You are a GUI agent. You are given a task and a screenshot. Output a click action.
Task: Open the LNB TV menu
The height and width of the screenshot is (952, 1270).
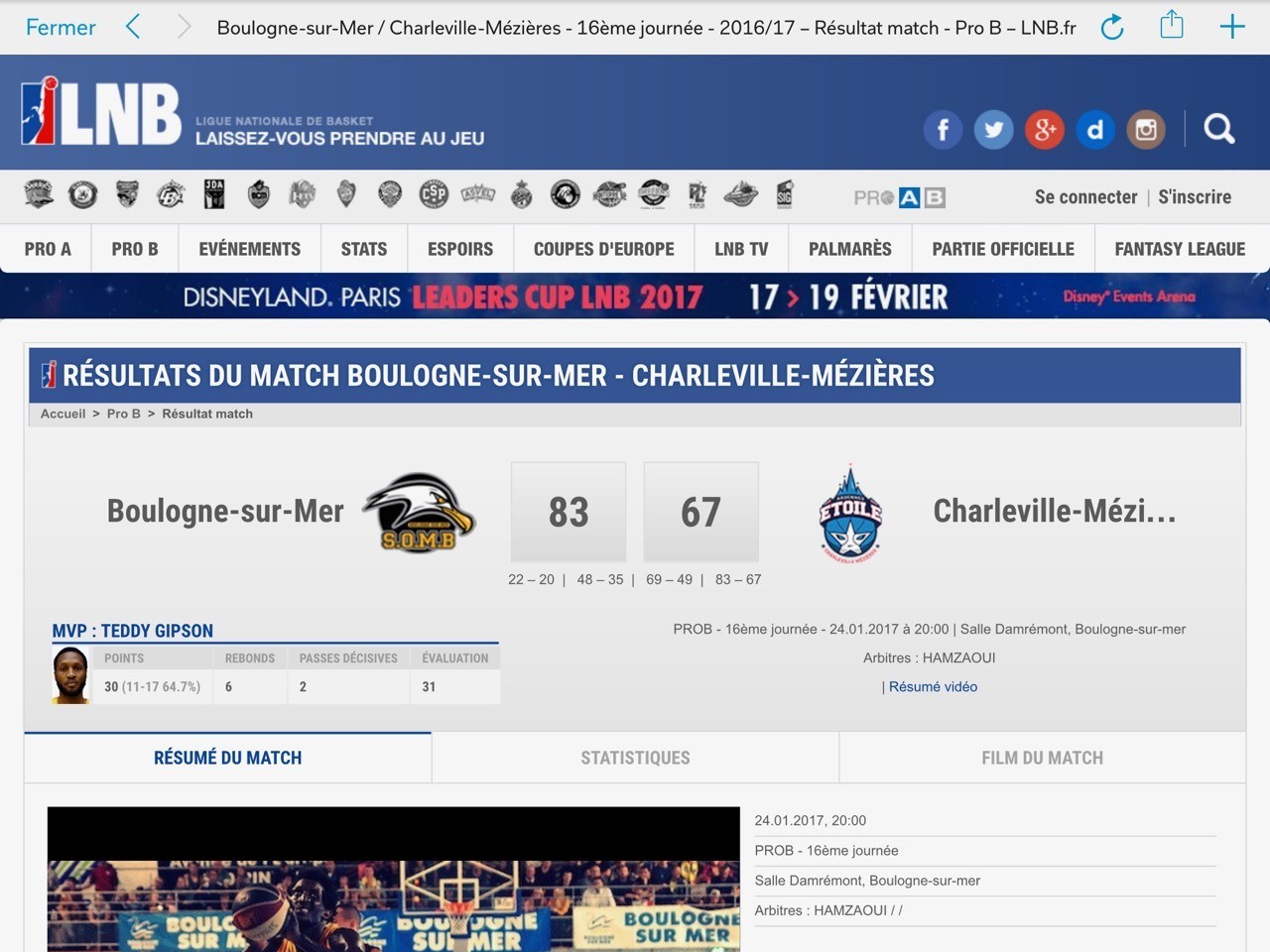741,249
